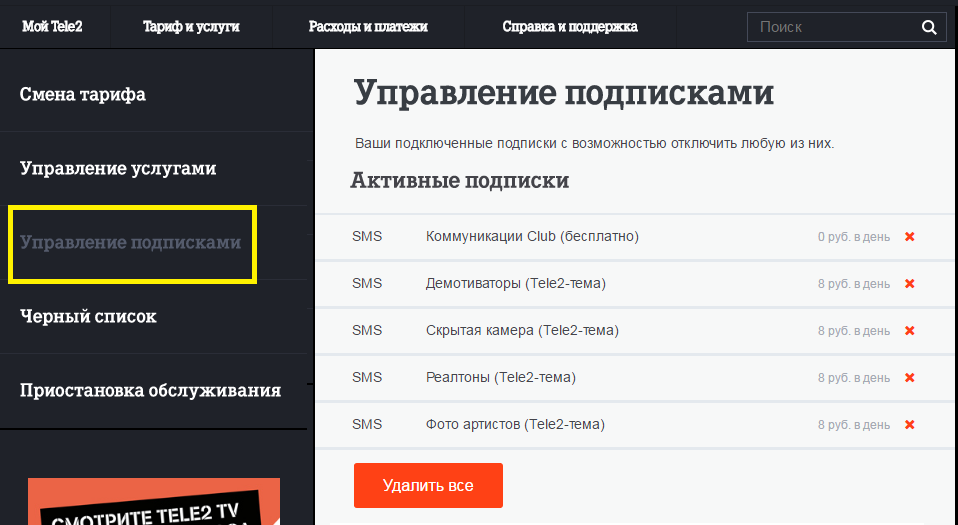
Task: Delete the Скрытая камера subscription via X
Action: click(909, 331)
